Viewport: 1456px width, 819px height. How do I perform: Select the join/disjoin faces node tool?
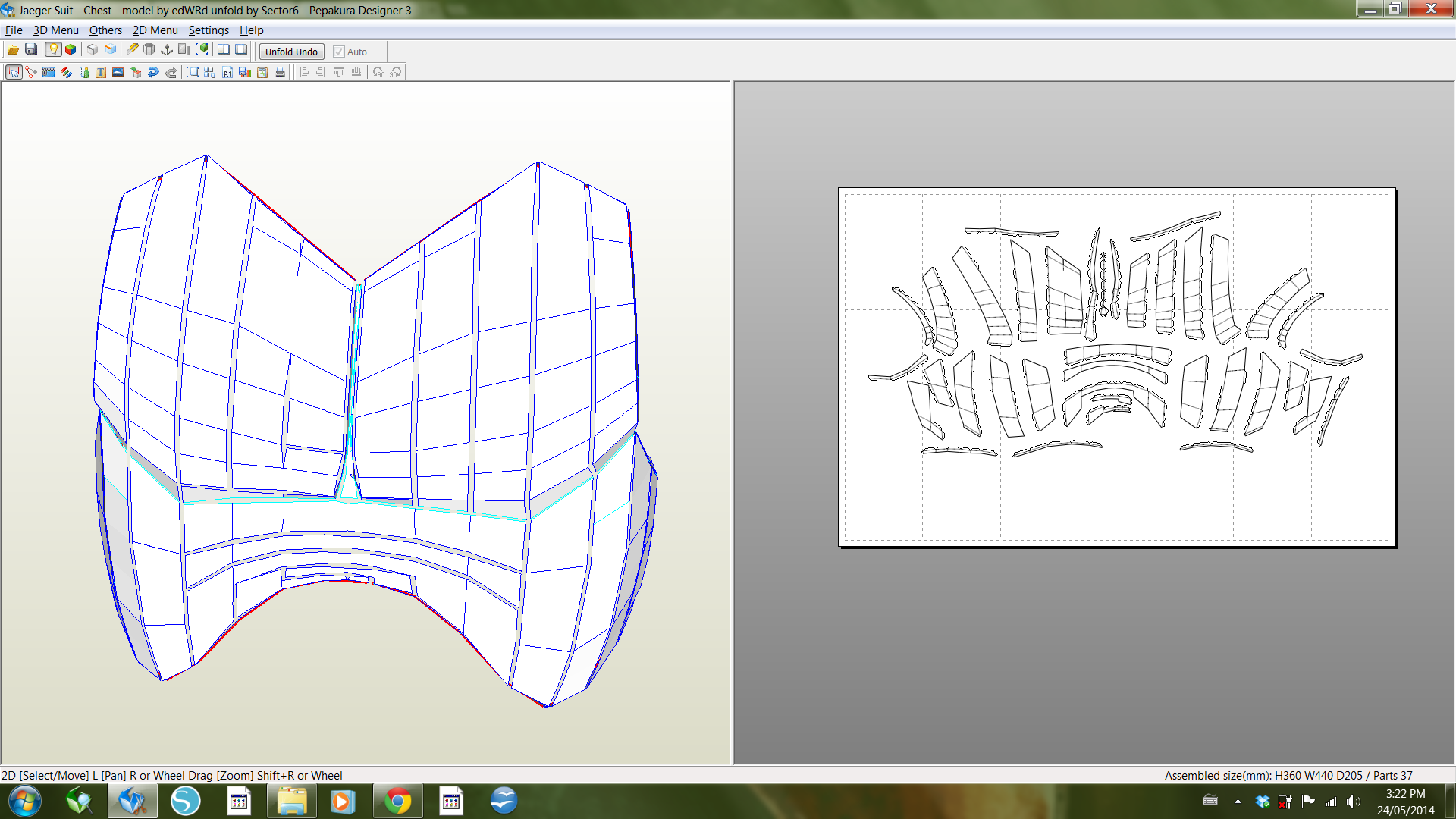[31, 72]
